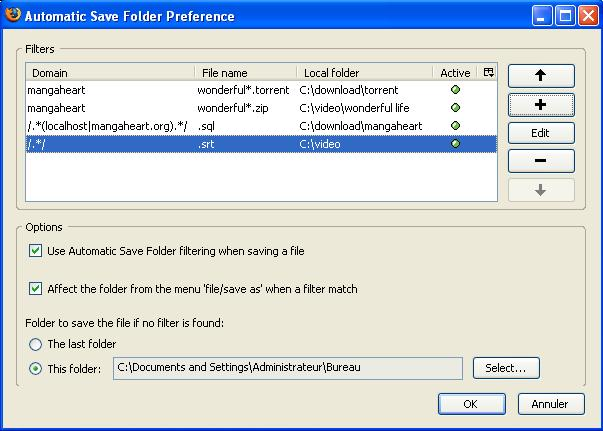Close the Automatic Save Folder Preference window

pos(588,16)
